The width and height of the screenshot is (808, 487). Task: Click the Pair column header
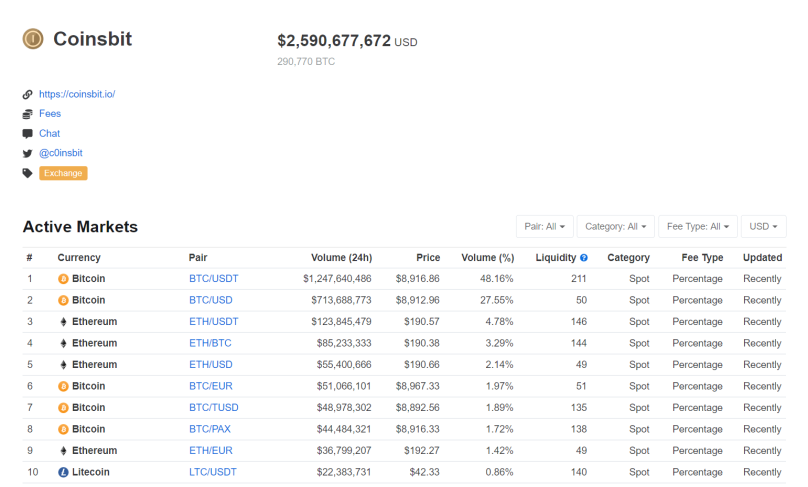click(x=198, y=258)
